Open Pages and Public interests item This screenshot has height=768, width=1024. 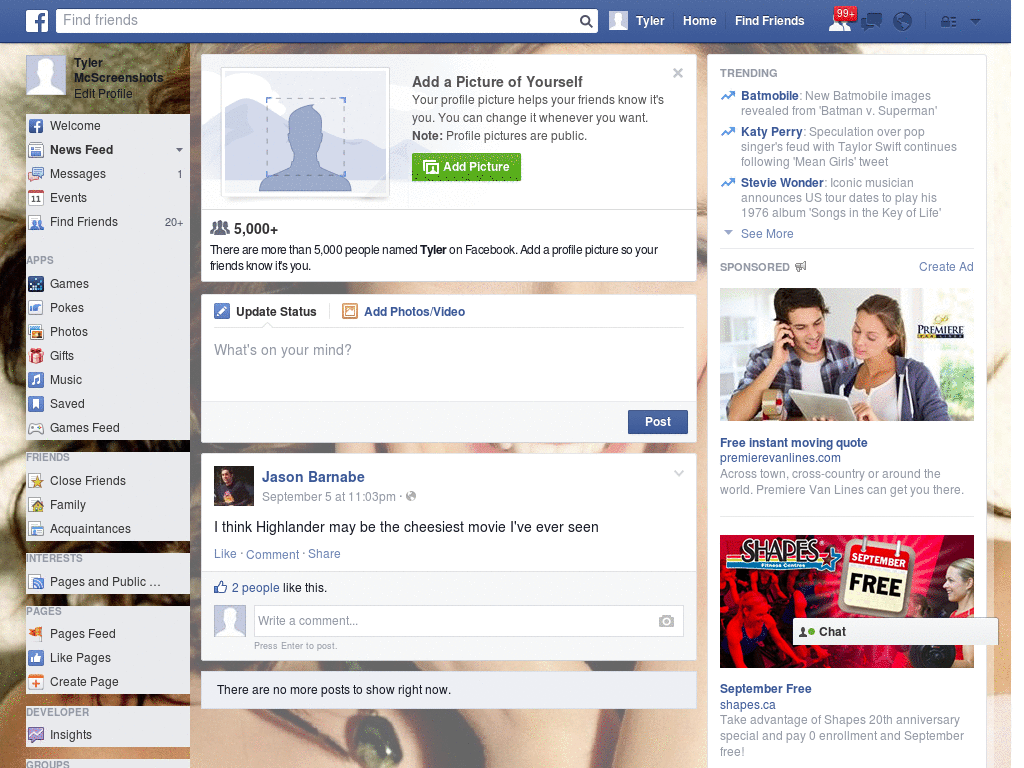[x=108, y=582]
